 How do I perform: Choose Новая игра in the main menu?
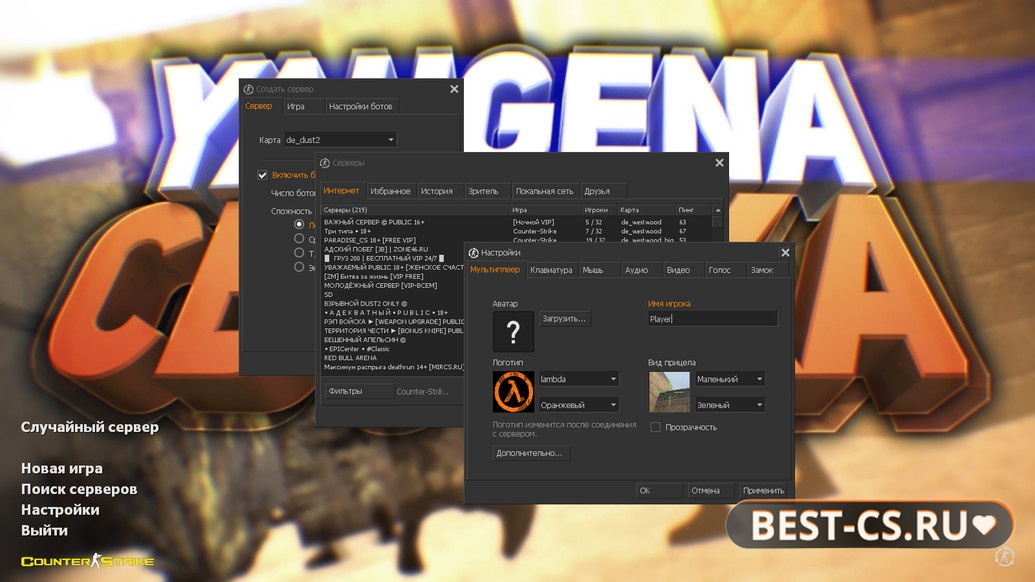61,469
